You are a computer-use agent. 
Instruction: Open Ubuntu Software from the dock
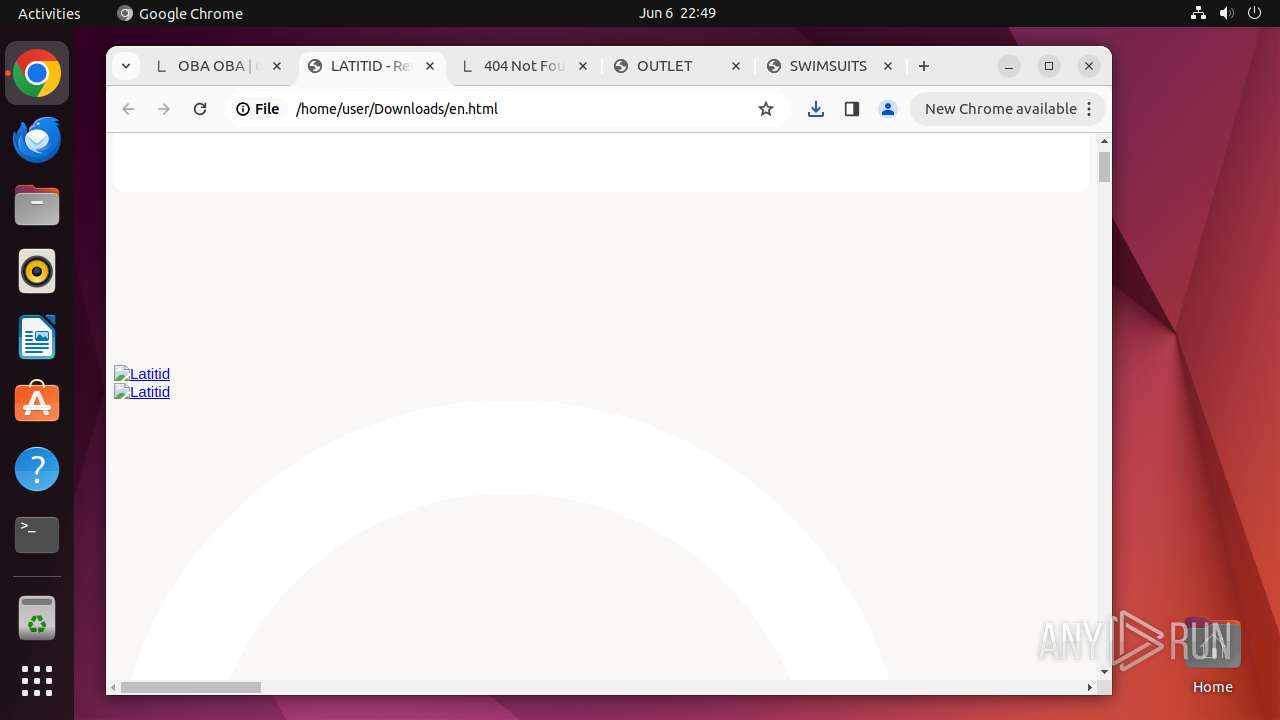coord(37,403)
